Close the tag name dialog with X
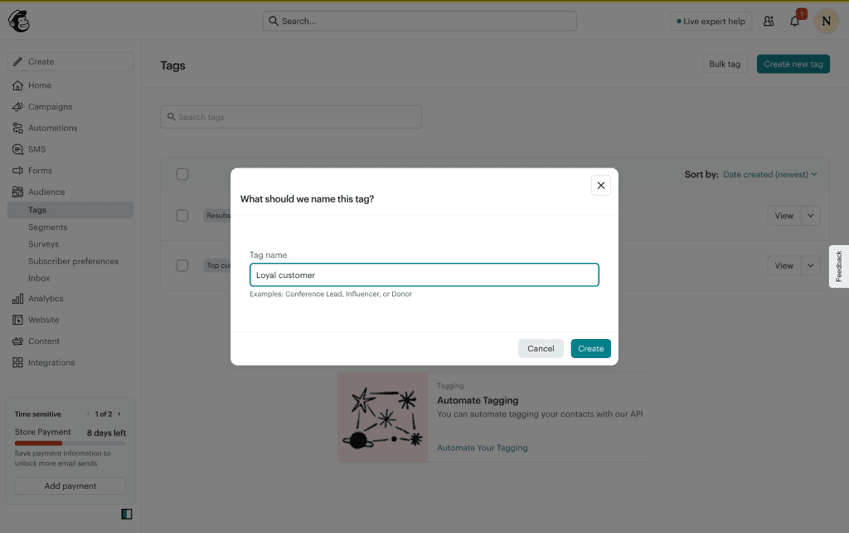The height and width of the screenshot is (533, 849). [x=601, y=185]
